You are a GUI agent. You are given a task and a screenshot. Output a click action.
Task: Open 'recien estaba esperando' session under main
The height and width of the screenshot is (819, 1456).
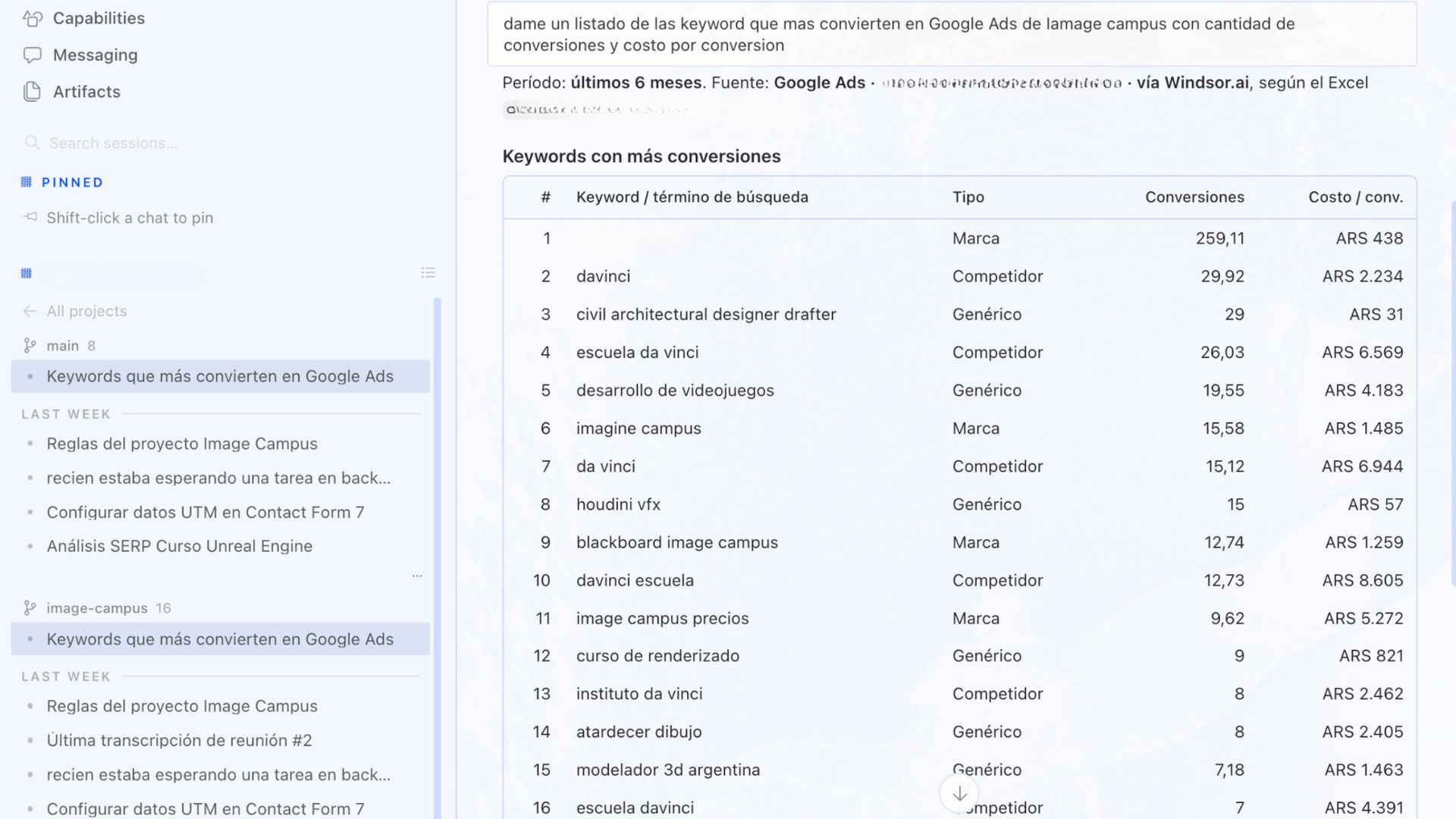[x=220, y=478]
